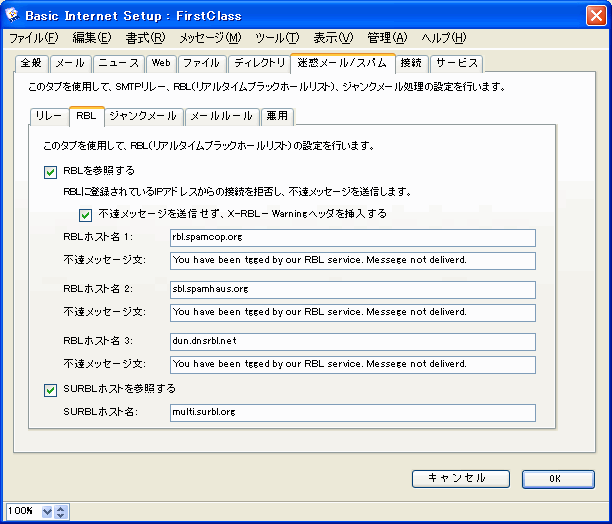Switch to the ジャンクメール sub-tab
Viewport: 612px width, 524px height.
tap(142, 116)
